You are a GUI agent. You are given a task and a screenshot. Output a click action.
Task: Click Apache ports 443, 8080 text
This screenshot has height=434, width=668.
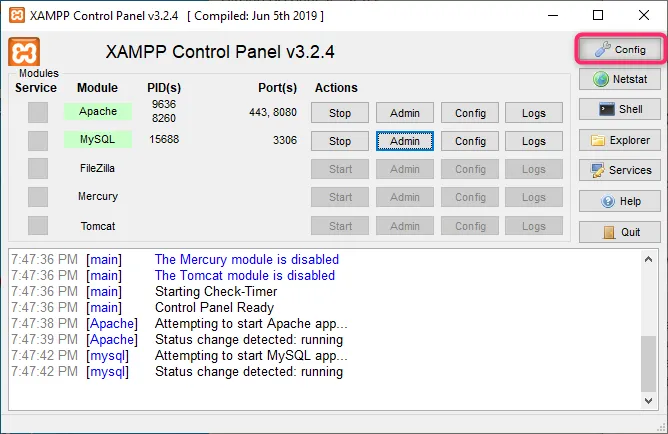pyautogui.click(x=273, y=112)
